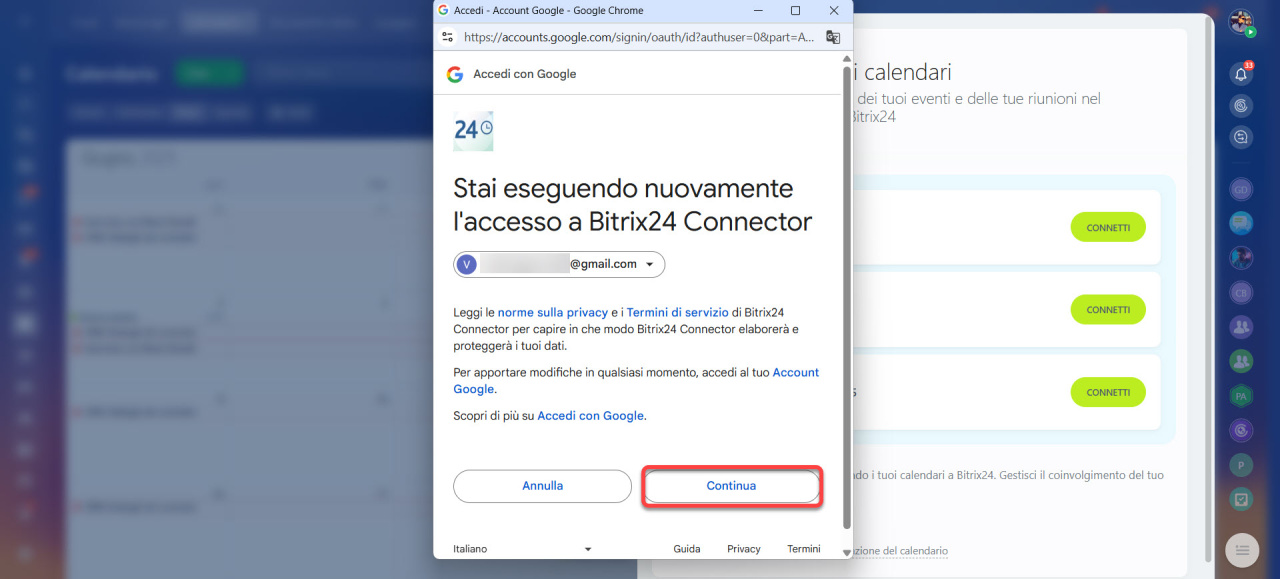Click the green checkmark task icon in sidebar

point(1241,499)
